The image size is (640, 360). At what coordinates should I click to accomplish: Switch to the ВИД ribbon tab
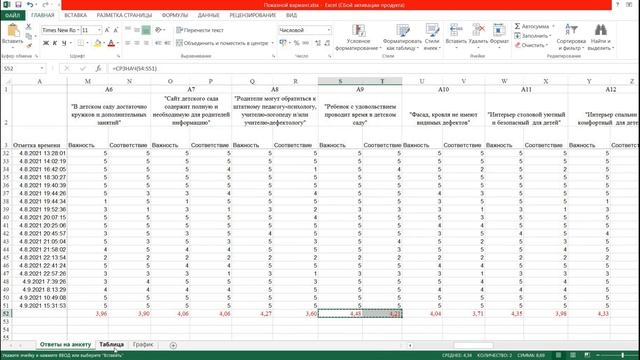pos(291,15)
